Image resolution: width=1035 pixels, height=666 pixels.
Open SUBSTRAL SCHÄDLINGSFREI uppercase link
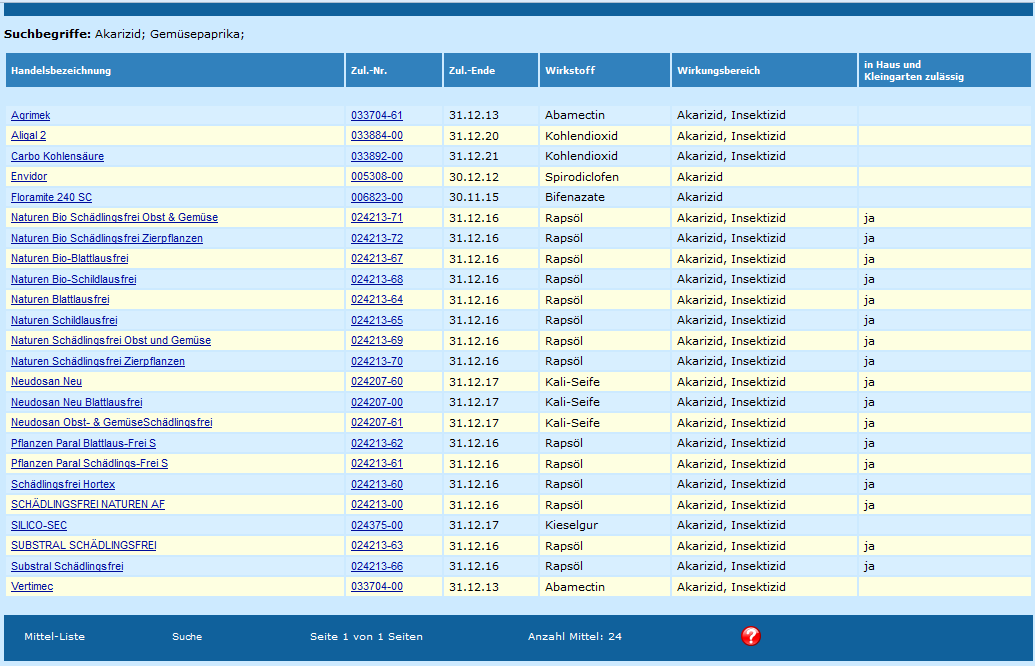coord(84,545)
